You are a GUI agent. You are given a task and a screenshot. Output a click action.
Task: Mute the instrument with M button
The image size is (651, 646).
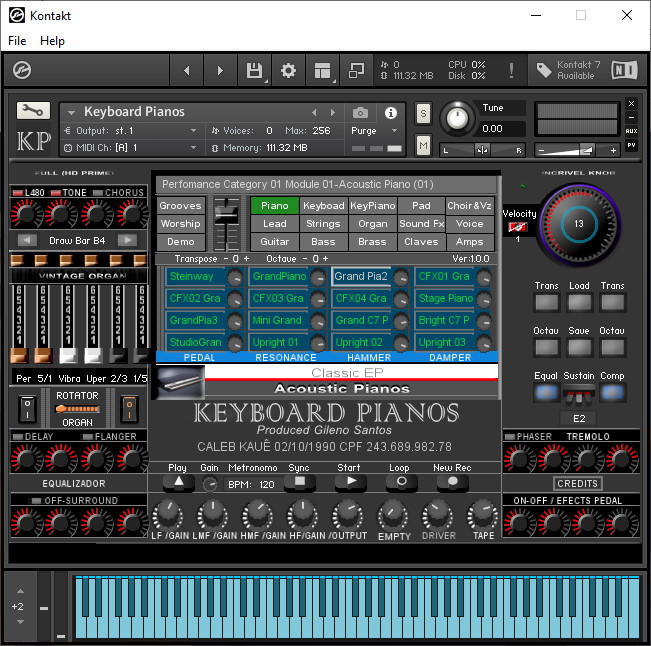click(423, 145)
